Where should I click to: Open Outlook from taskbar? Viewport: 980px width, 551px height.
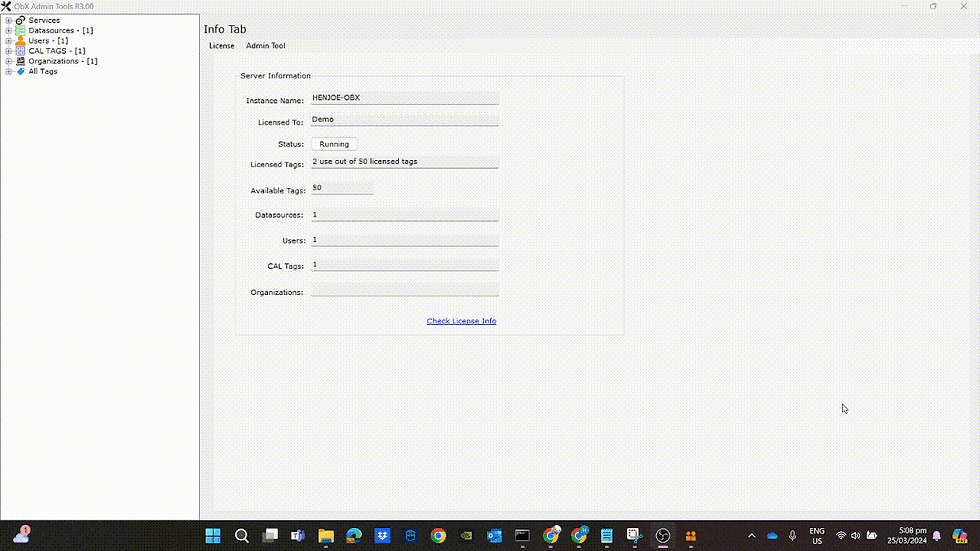pyautogui.click(x=494, y=535)
